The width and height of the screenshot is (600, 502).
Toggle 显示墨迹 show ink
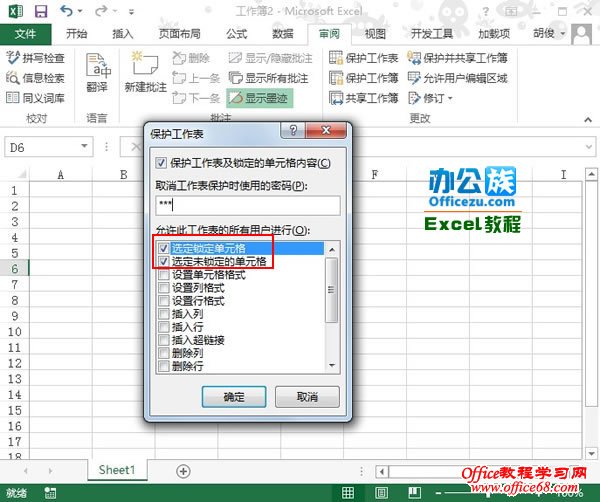[259, 98]
